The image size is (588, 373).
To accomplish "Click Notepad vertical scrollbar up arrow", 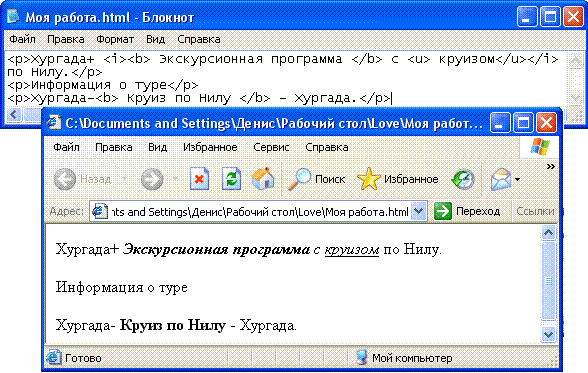I will (576, 61).
